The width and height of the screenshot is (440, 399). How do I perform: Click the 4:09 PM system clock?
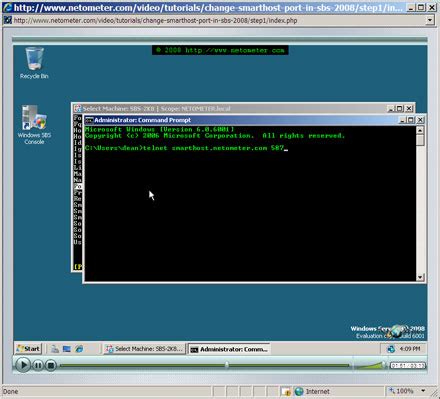(x=410, y=349)
